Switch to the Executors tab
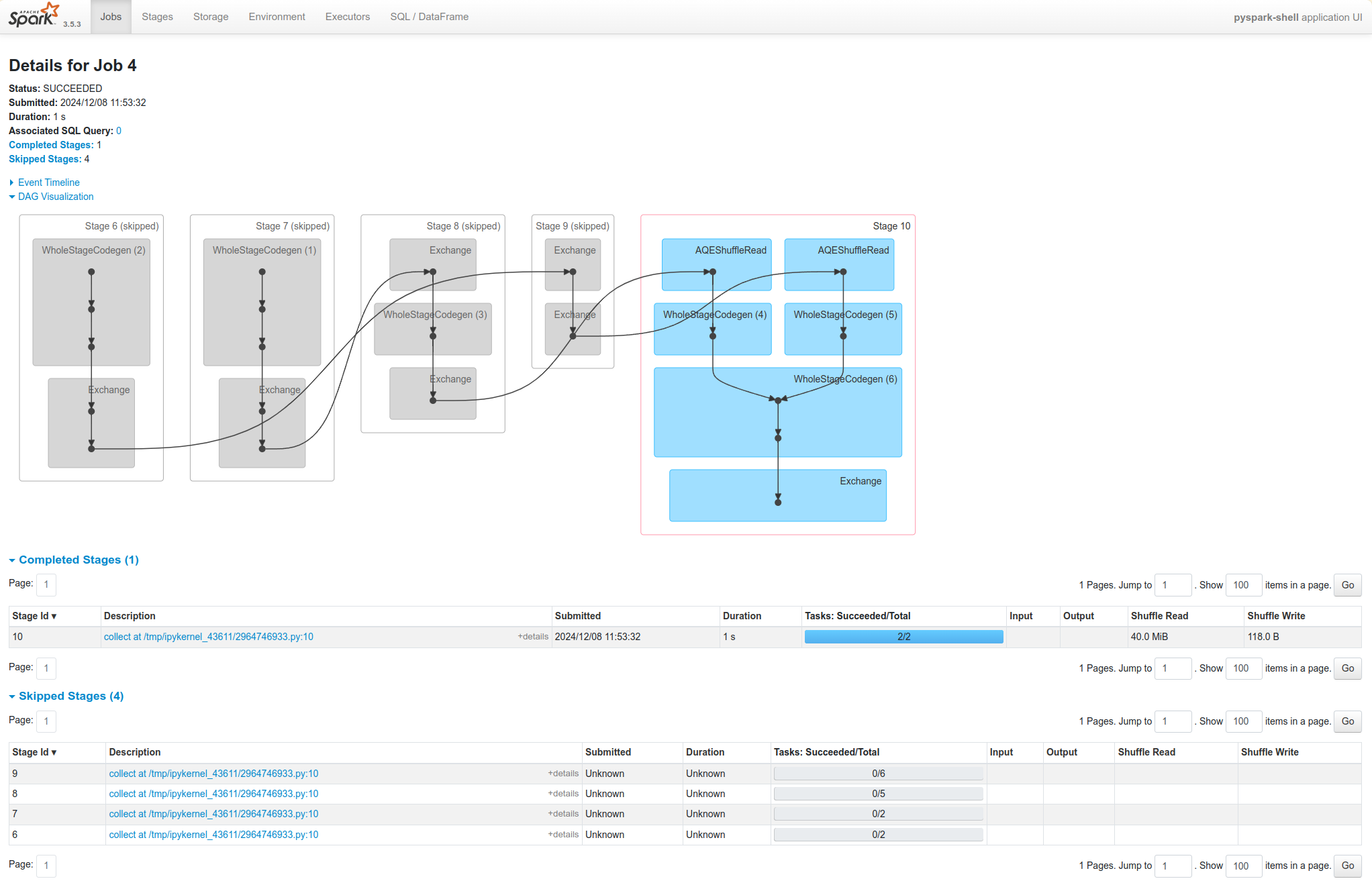This screenshot has width=1372, height=885. [347, 17]
